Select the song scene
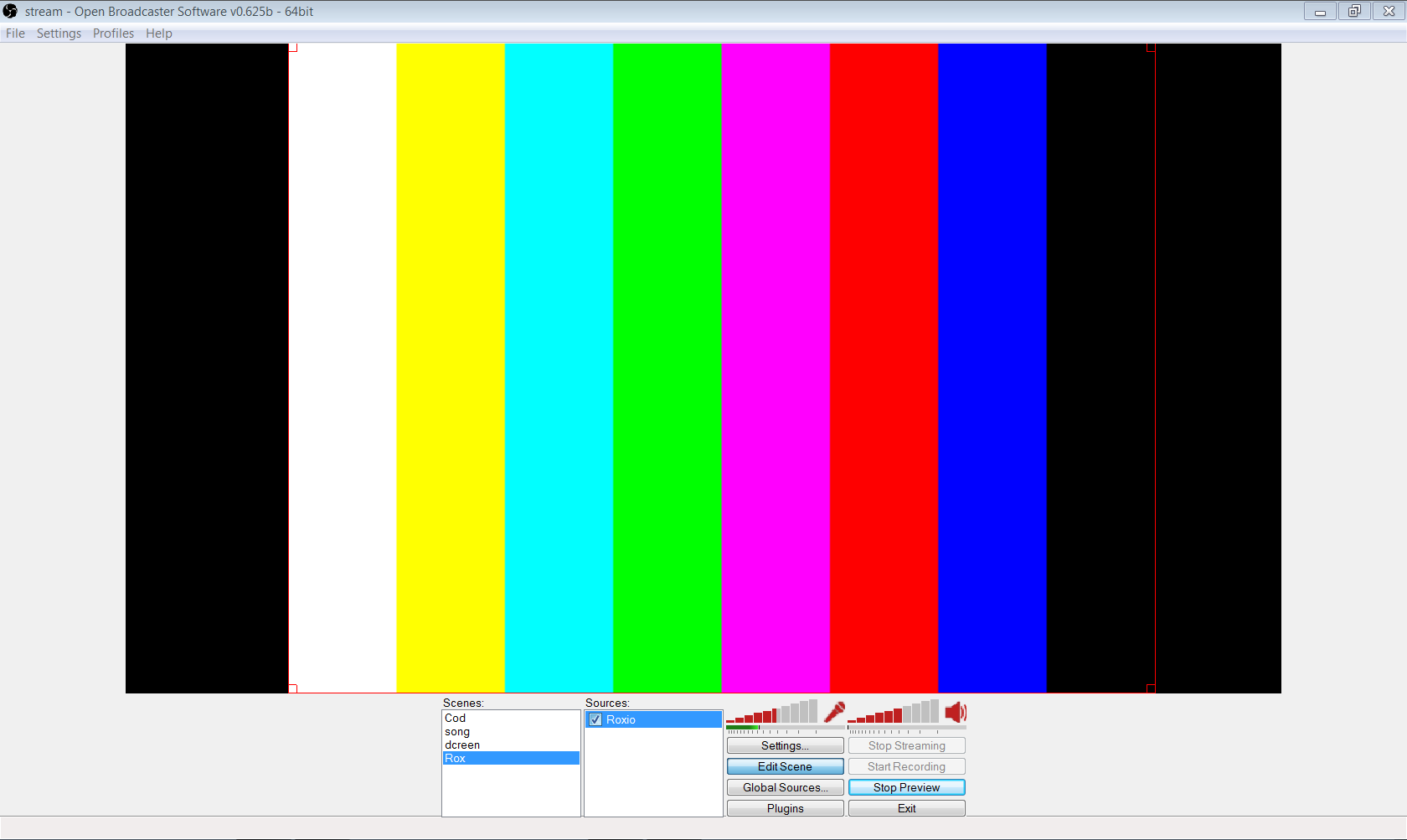This screenshot has height=840, width=1407. pyautogui.click(x=511, y=731)
